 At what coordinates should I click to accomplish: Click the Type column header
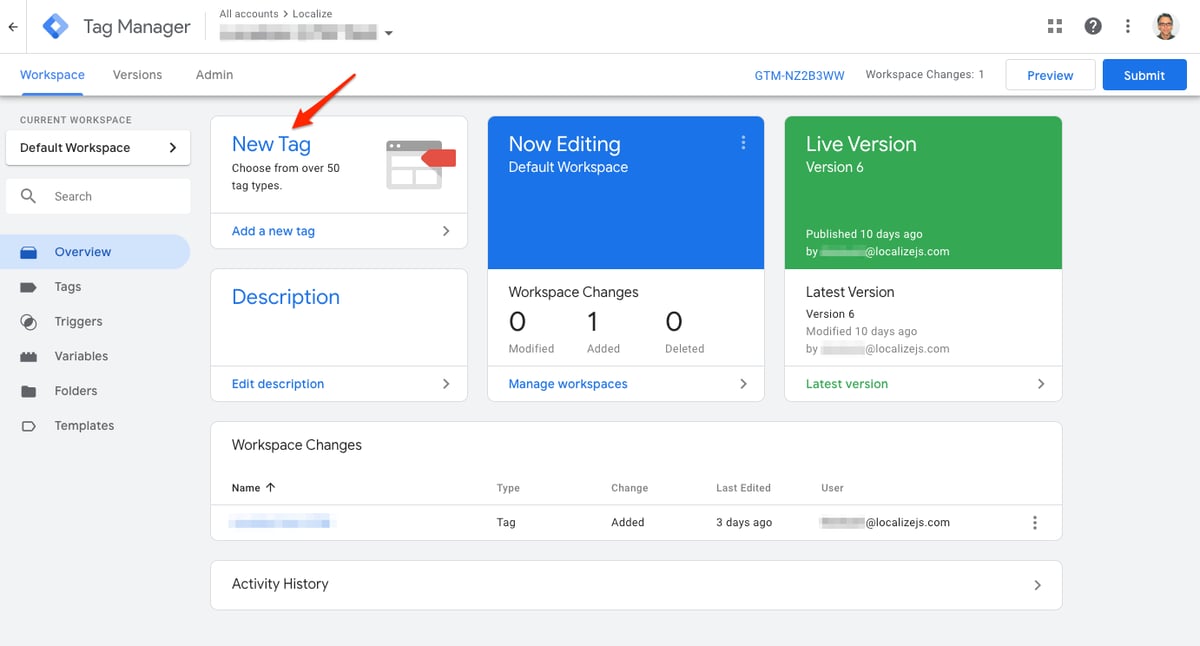click(x=508, y=488)
